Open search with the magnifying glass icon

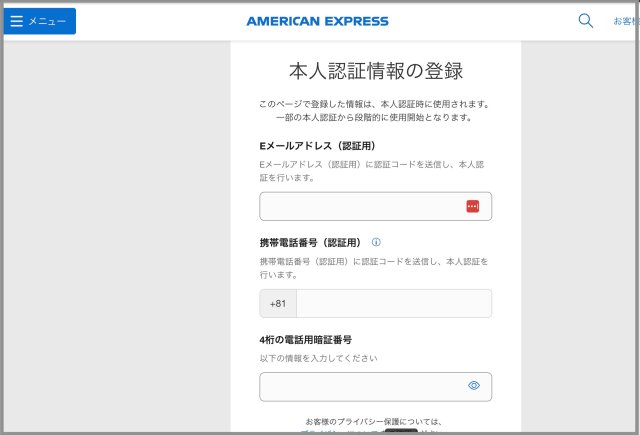pos(586,20)
